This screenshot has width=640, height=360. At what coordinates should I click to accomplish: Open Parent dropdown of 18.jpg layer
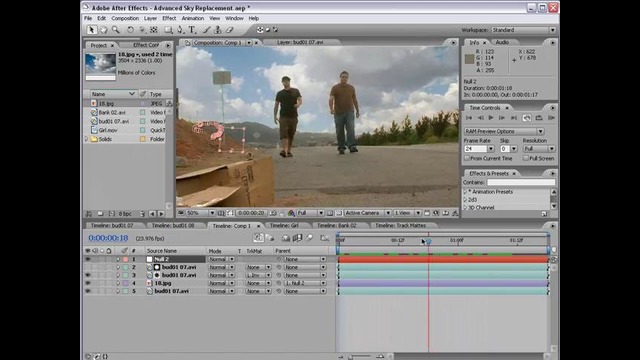point(304,283)
